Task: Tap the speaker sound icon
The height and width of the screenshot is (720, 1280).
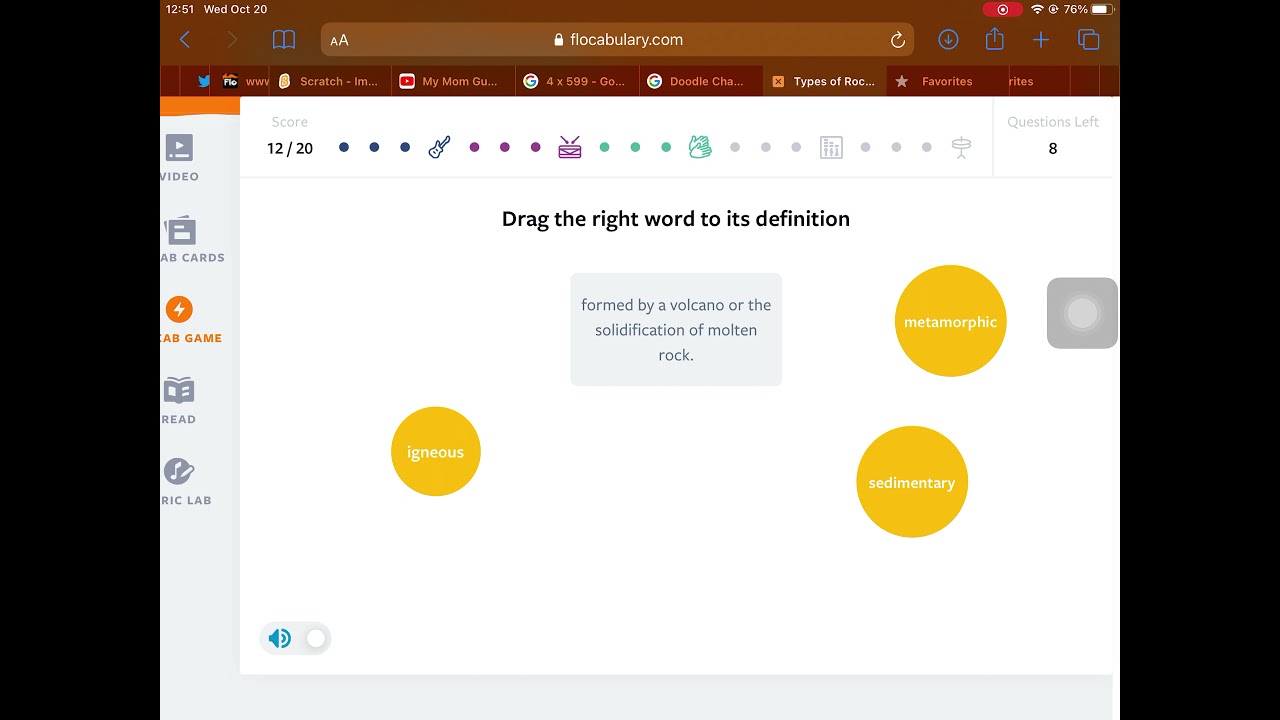Action: tap(280, 638)
